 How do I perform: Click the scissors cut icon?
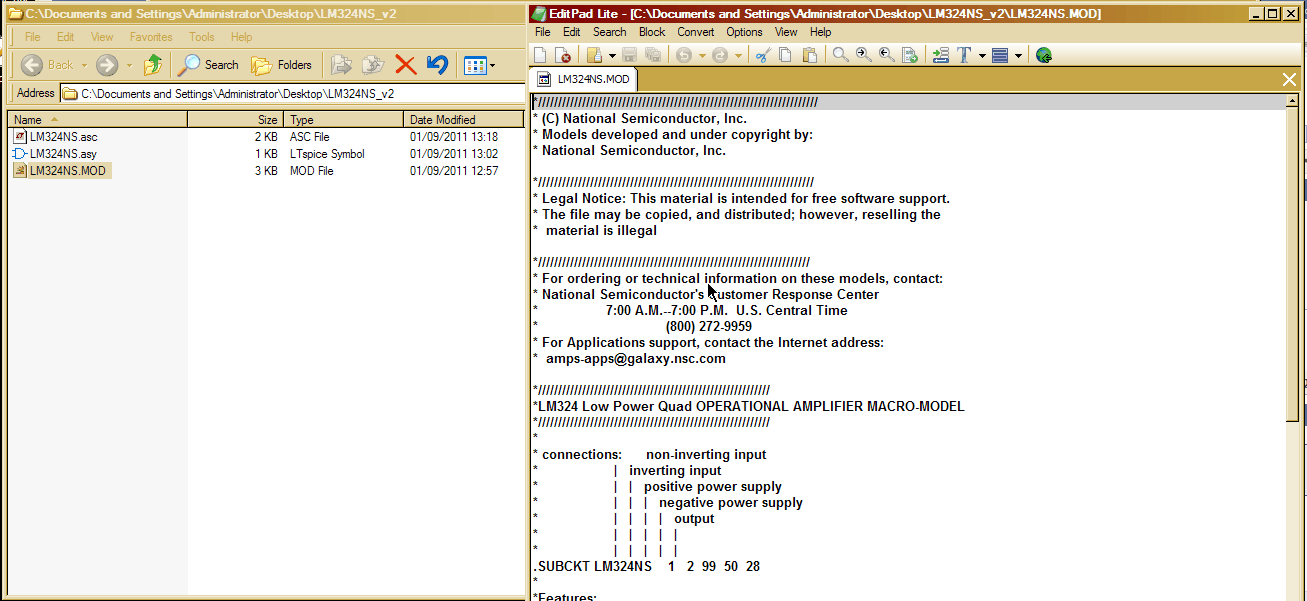pyautogui.click(x=762, y=55)
